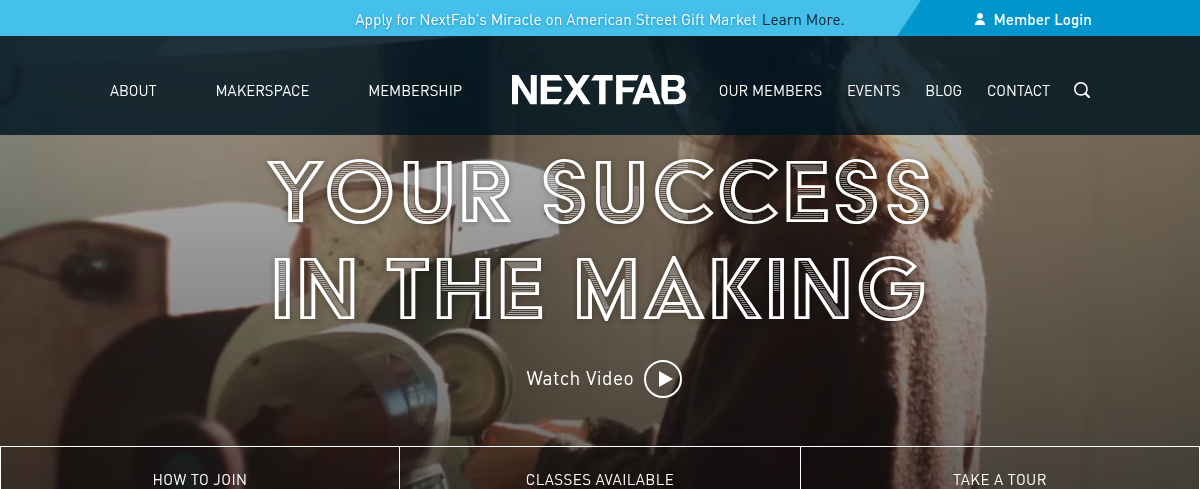Open the About menu item

(133, 91)
